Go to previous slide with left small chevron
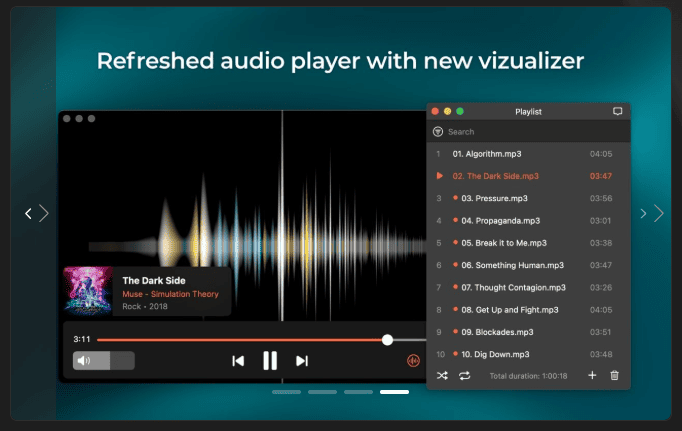Image resolution: width=682 pixels, height=431 pixels. pos(28,214)
